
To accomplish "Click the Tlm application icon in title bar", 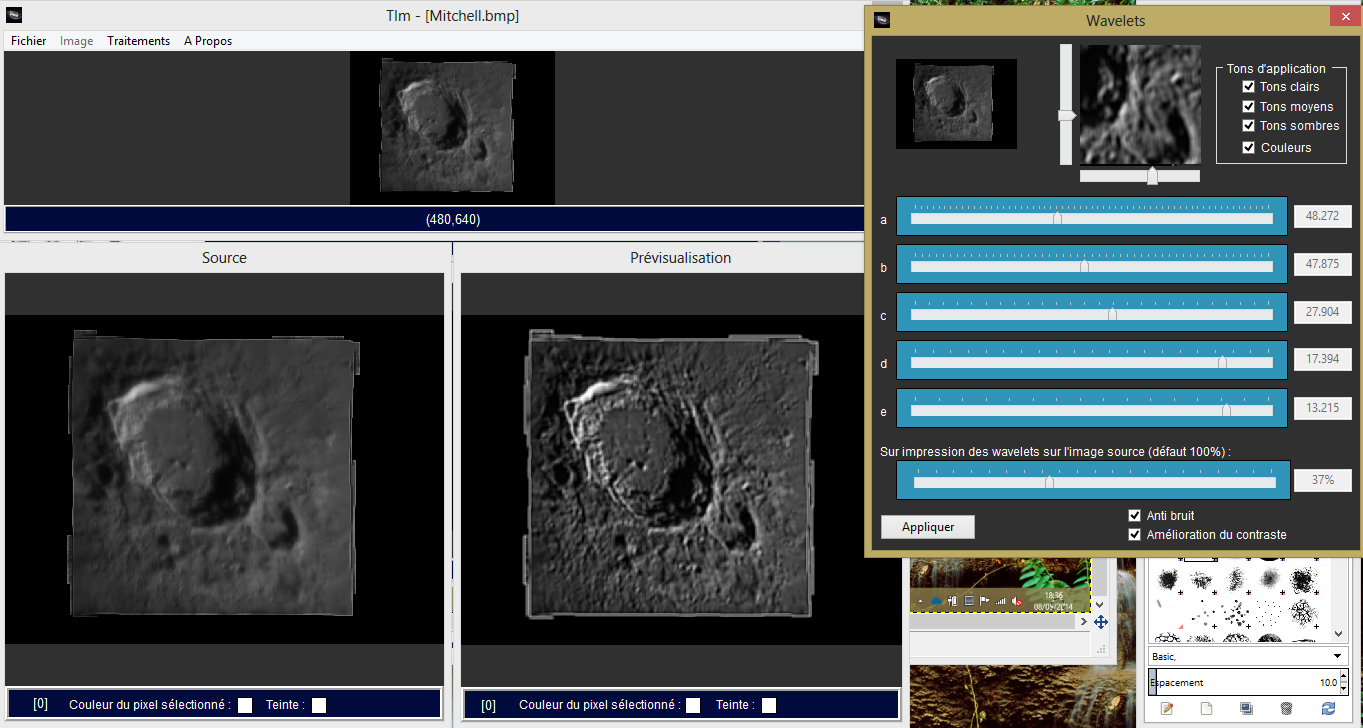I will click(x=13, y=16).
